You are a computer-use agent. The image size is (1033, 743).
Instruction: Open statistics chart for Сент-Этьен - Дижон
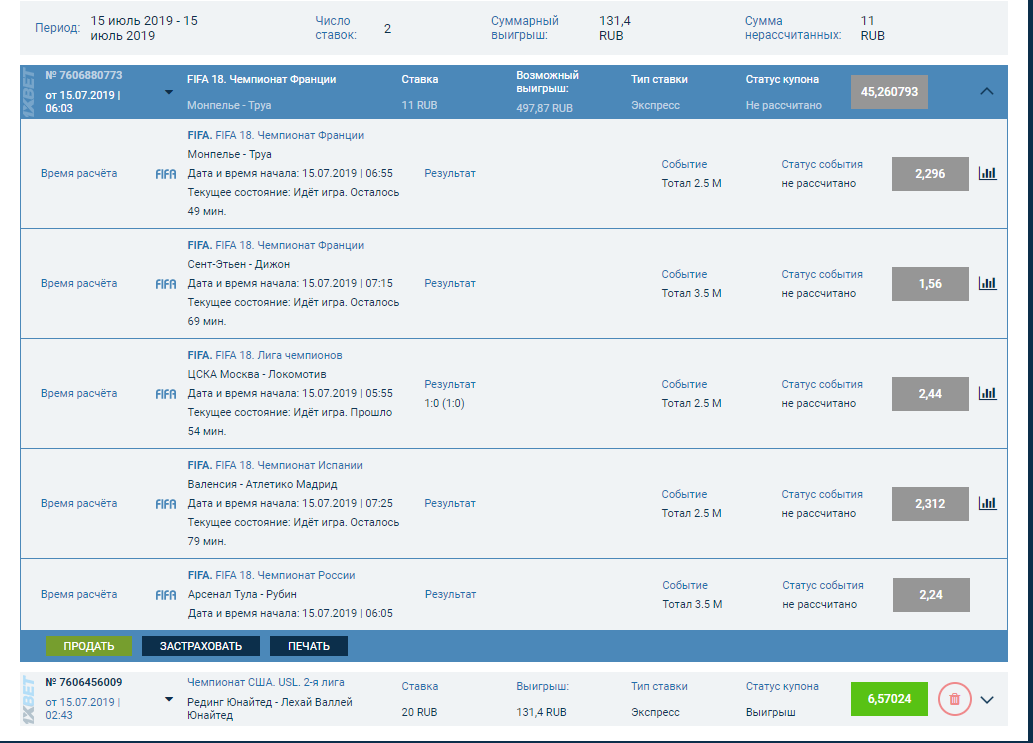(987, 283)
